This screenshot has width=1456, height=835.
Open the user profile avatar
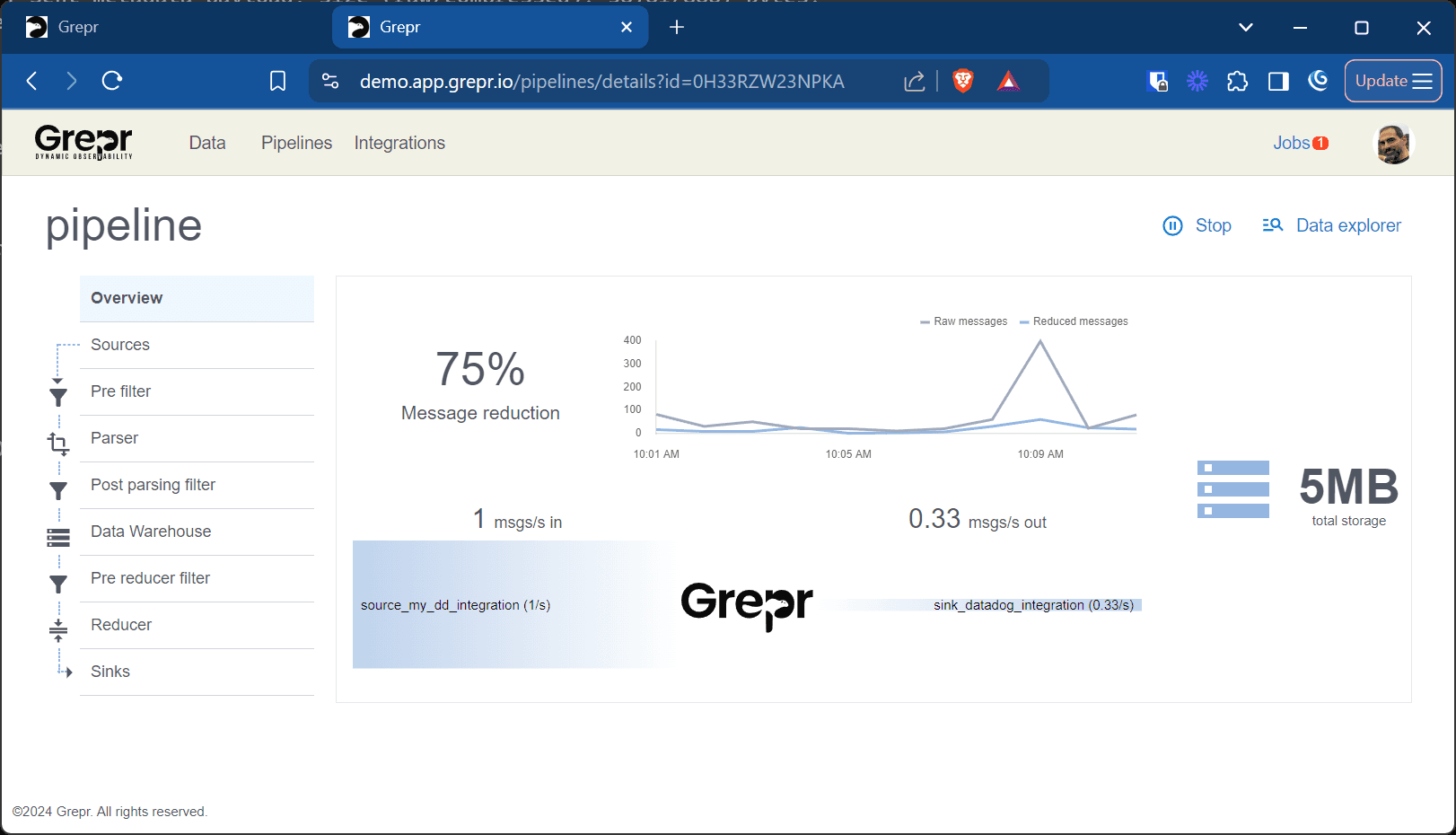(1394, 144)
